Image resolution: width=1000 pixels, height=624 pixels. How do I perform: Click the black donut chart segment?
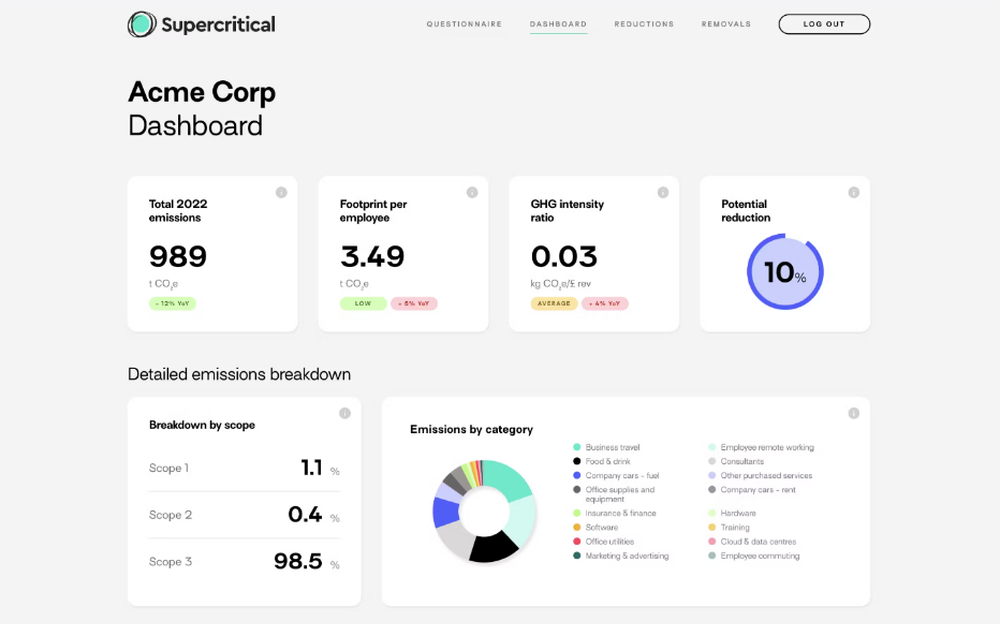coord(492,547)
